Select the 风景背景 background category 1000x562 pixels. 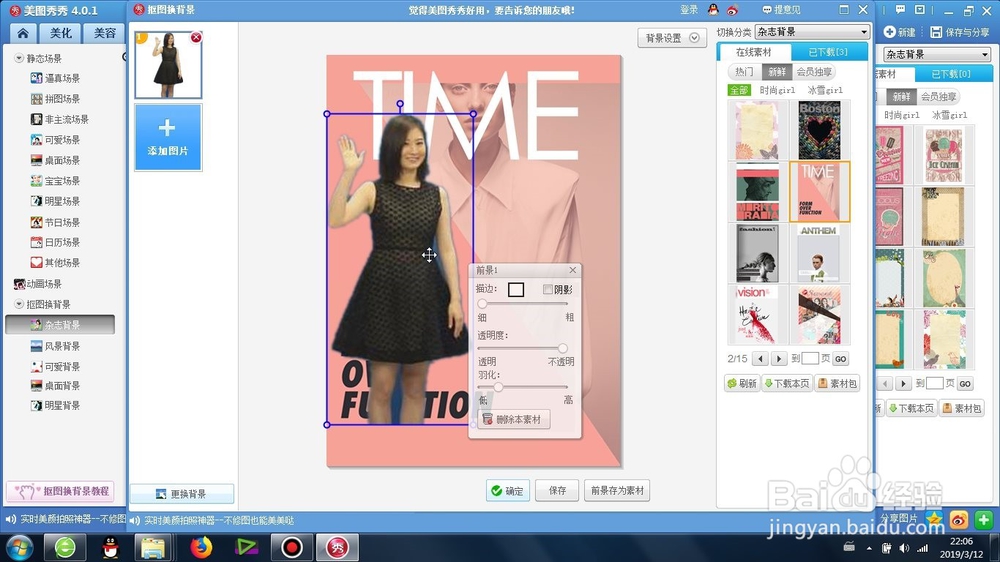(55, 346)
